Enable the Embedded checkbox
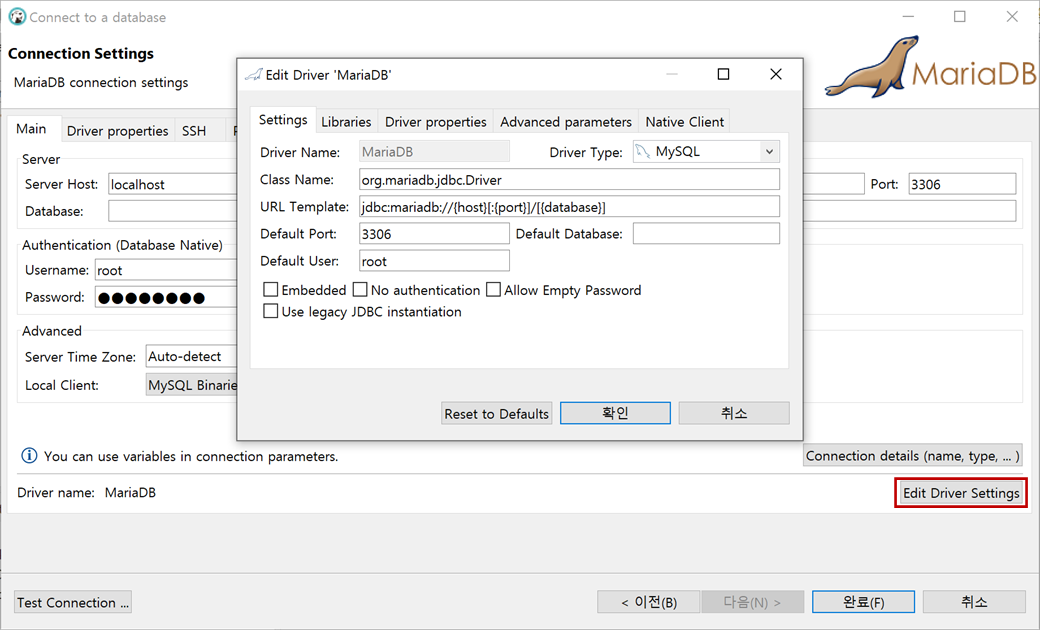The width and height of the screenshot is (1040, 630). pos(271,290)
